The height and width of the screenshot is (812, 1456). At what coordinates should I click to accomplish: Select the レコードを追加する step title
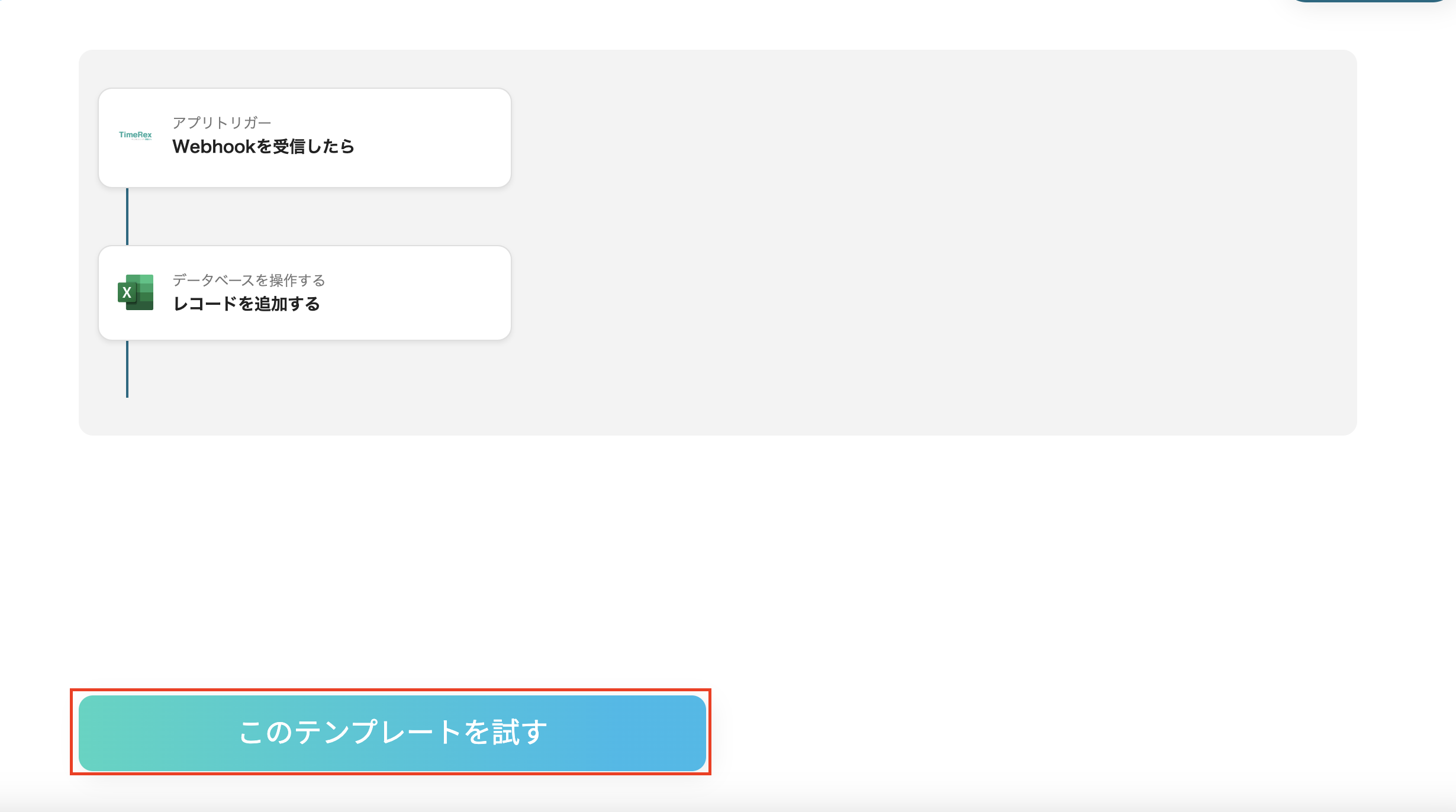[246, 304]
